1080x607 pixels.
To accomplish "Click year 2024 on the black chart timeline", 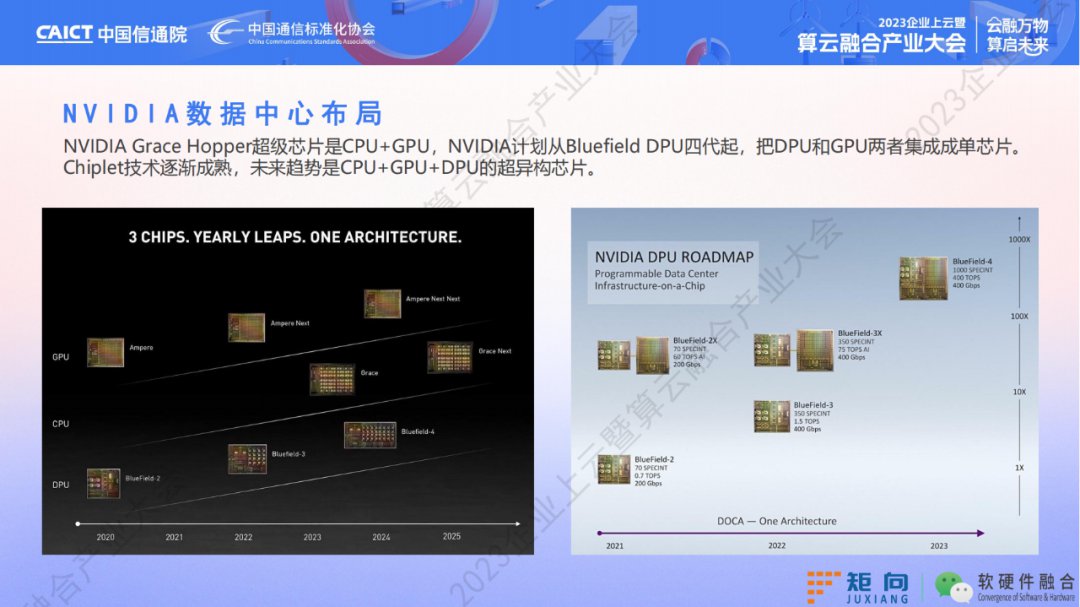I will pyautogui.click(x=381, y=537).
